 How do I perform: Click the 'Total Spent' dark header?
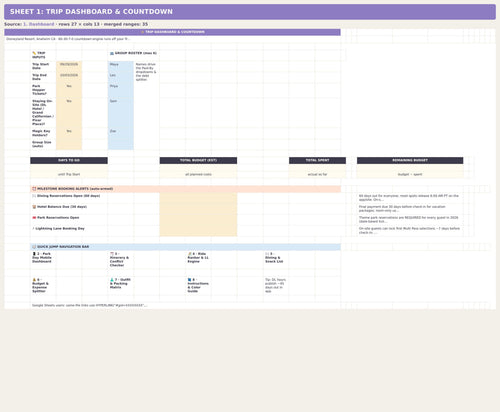[317, 160]
